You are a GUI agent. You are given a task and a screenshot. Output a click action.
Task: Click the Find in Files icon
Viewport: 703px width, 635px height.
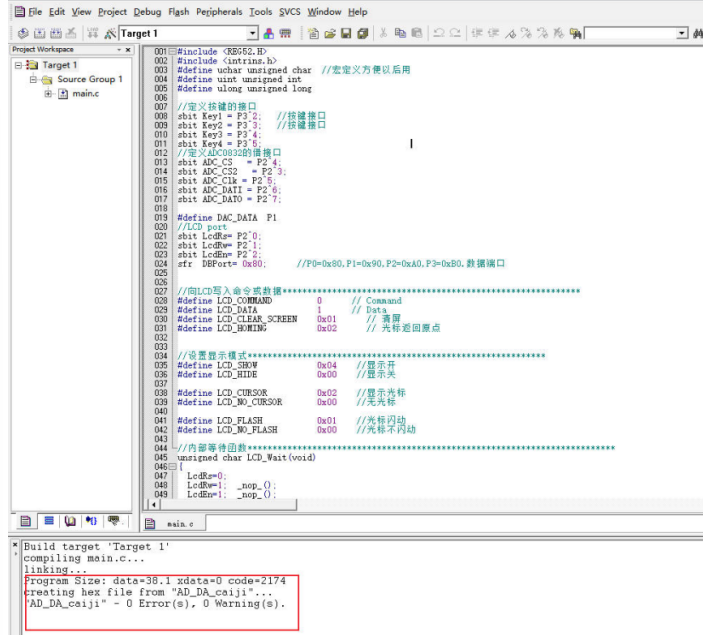575,33
